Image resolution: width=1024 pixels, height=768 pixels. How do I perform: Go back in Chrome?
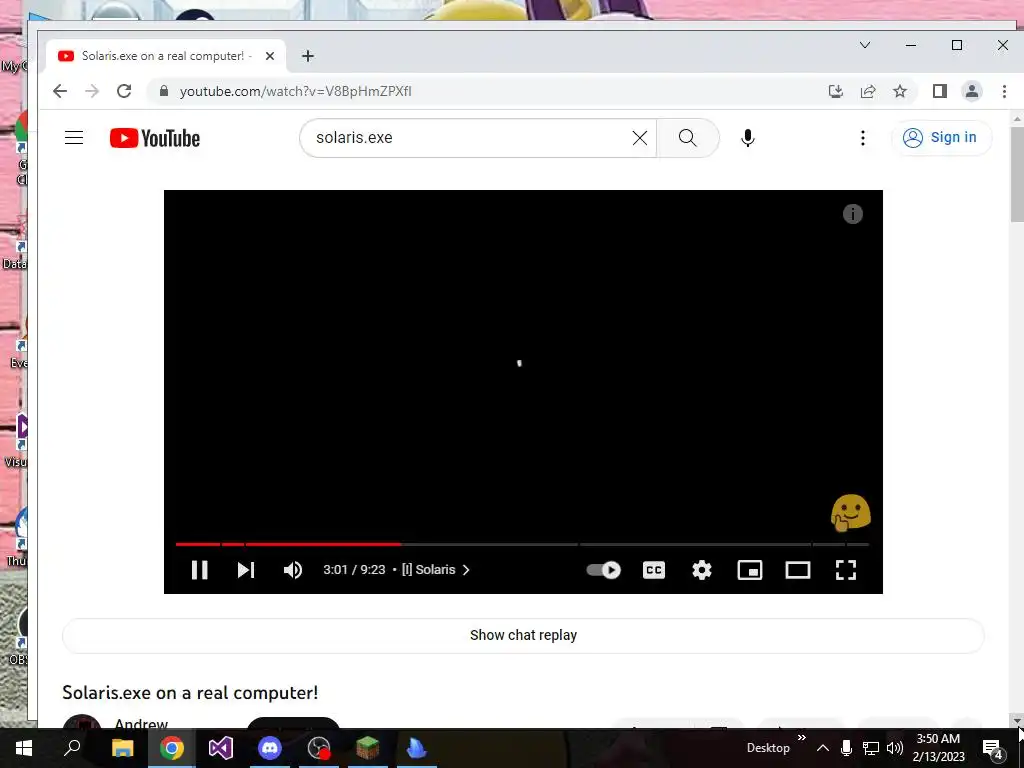click(x=60, y=91)
